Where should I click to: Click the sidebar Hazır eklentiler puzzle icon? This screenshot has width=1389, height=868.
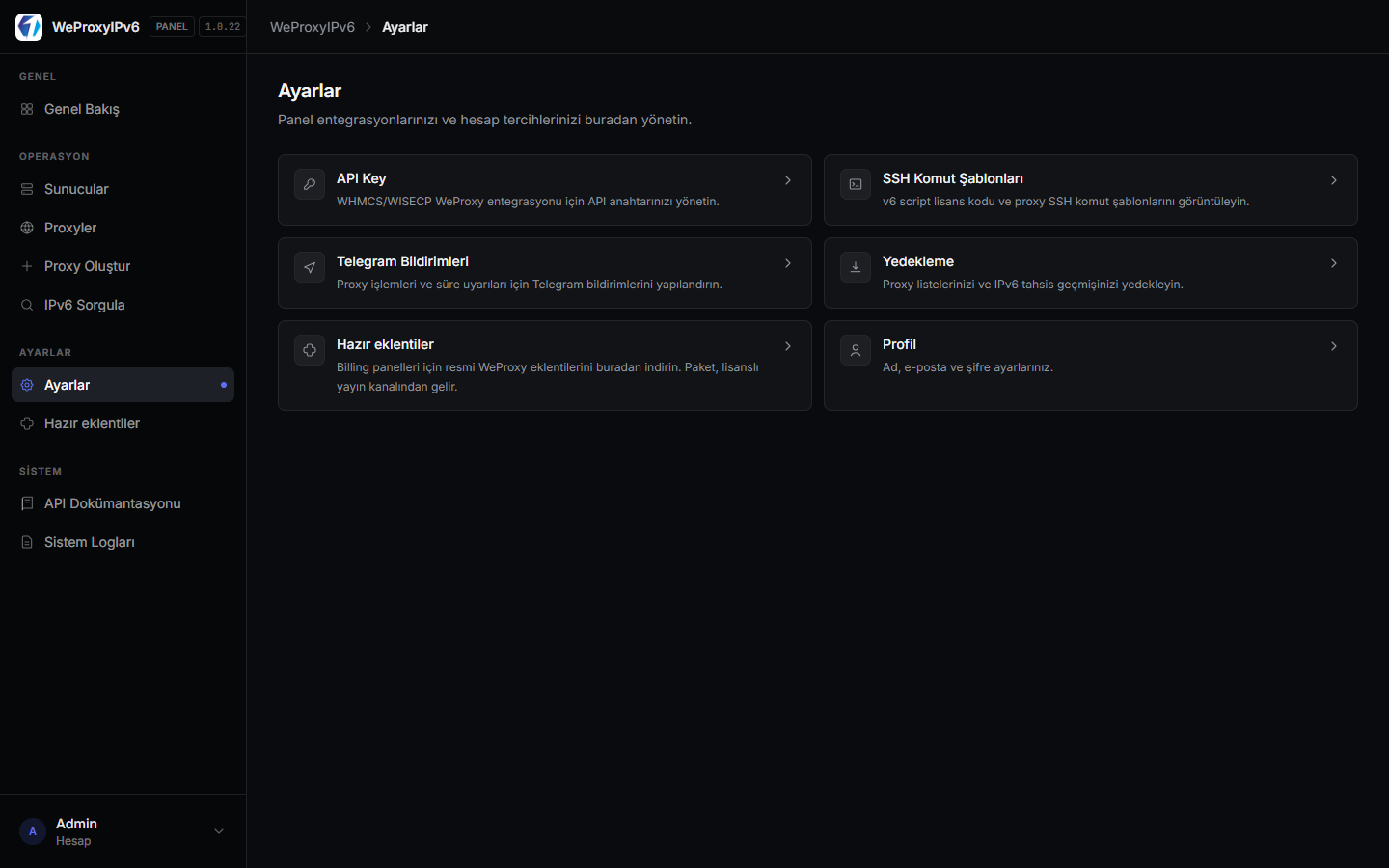click(x=27, y=423)
